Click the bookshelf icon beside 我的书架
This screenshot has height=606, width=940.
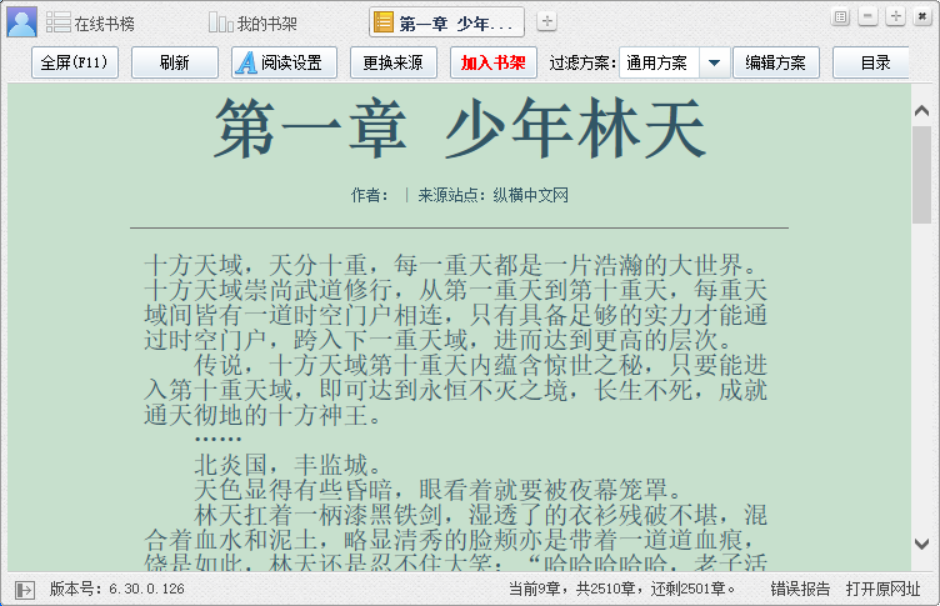click(x=221, y=23)
